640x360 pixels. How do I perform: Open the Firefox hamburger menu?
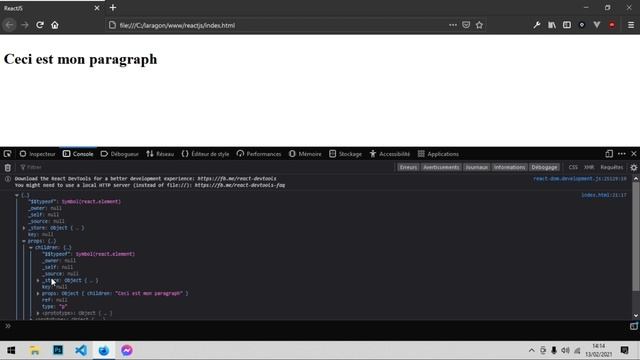click(x=631, y=25)
